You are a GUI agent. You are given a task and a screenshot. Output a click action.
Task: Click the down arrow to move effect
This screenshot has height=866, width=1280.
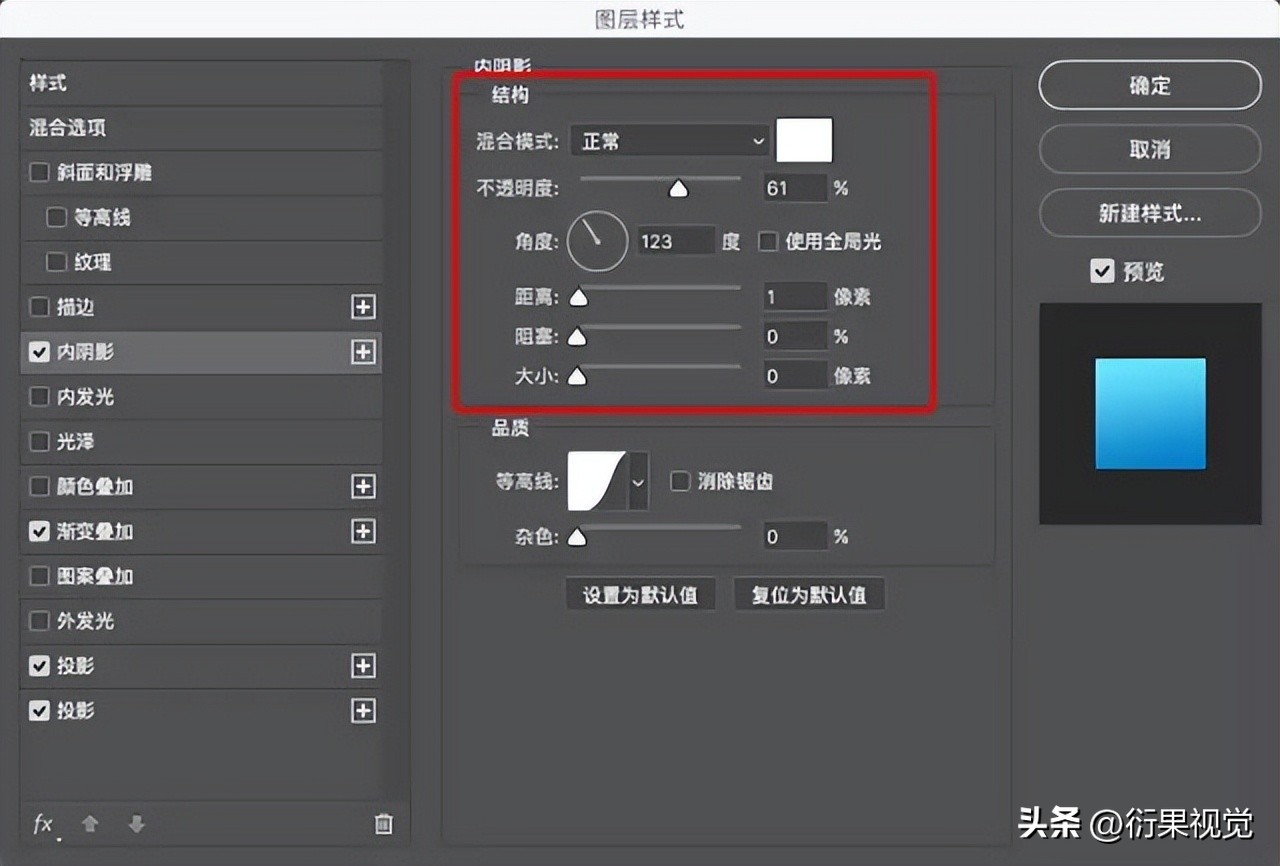click(x=136, y=824)
